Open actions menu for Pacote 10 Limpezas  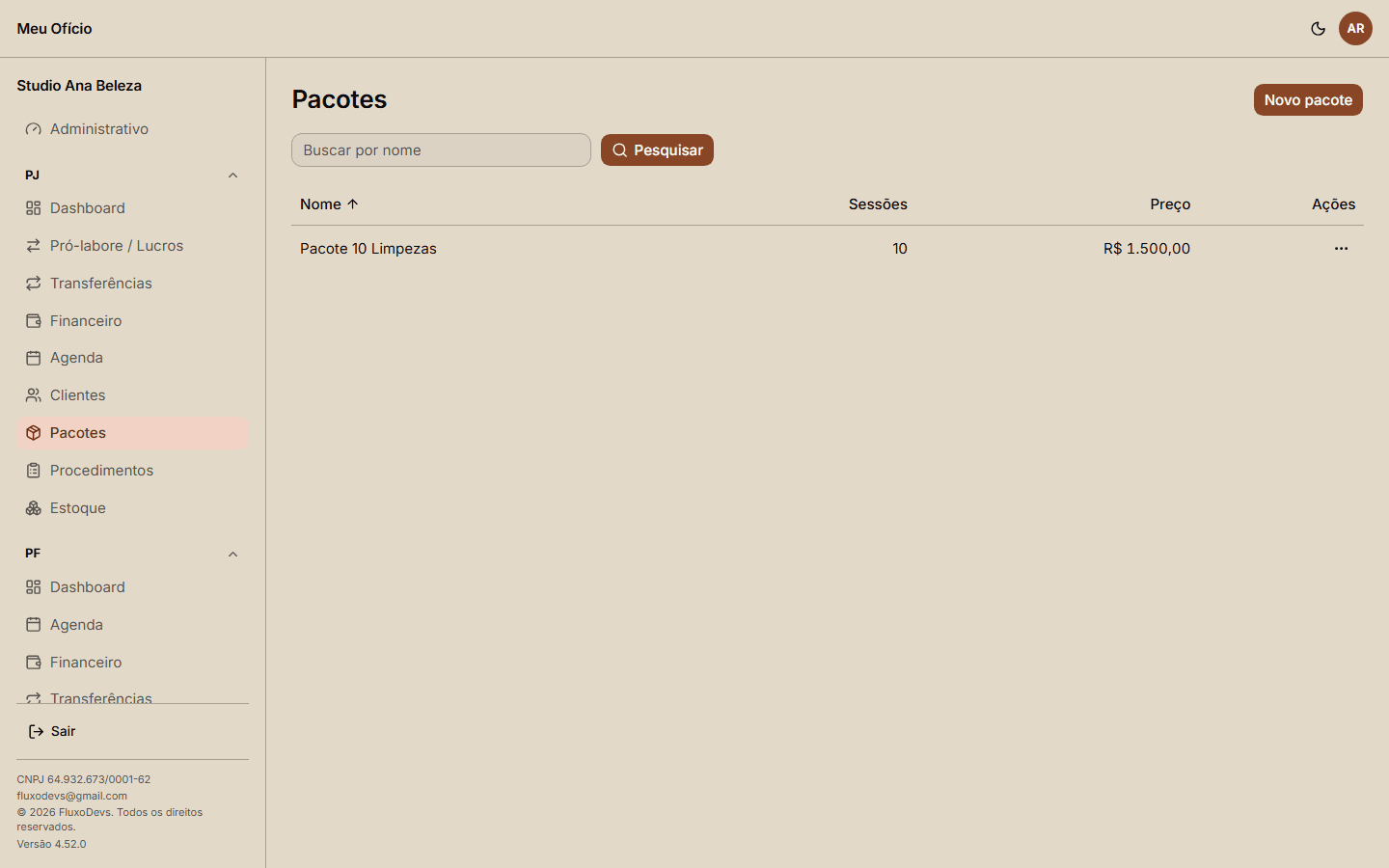coord(1341,249)
